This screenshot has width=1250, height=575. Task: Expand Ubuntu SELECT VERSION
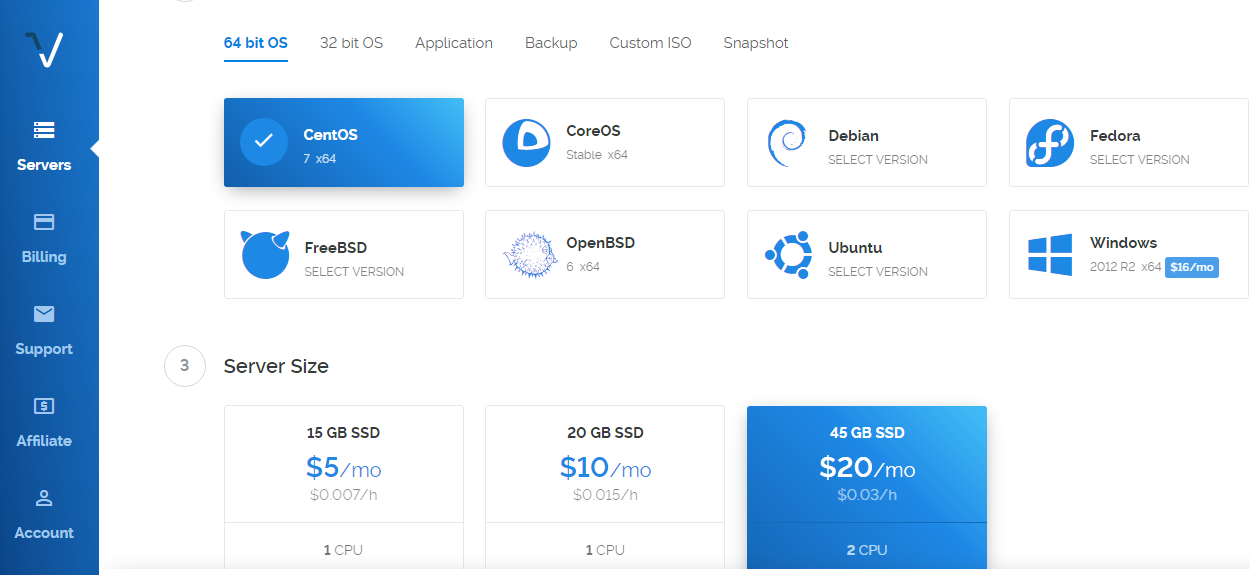tap(878, 271)
